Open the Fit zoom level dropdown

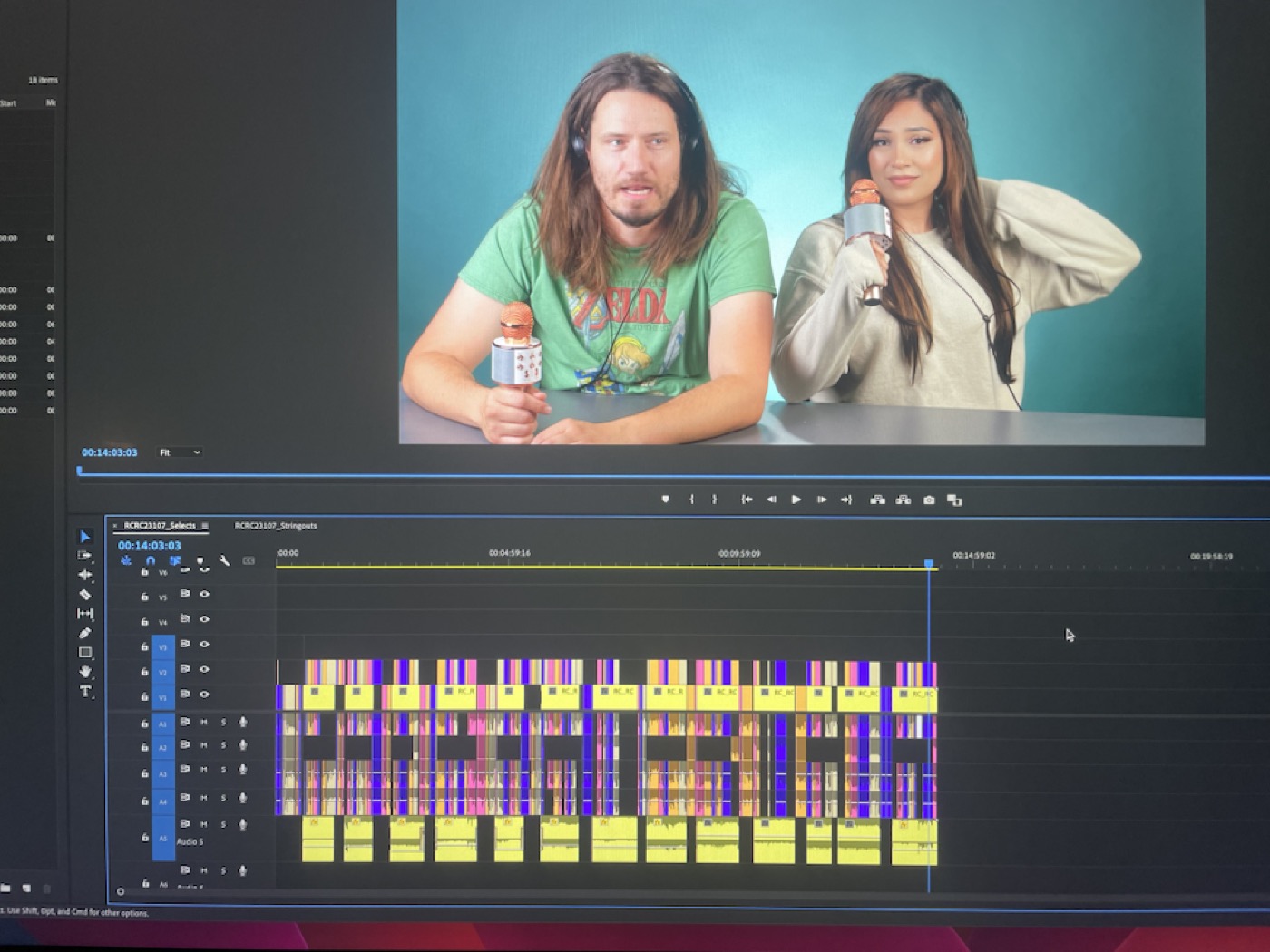click(180, 452)
